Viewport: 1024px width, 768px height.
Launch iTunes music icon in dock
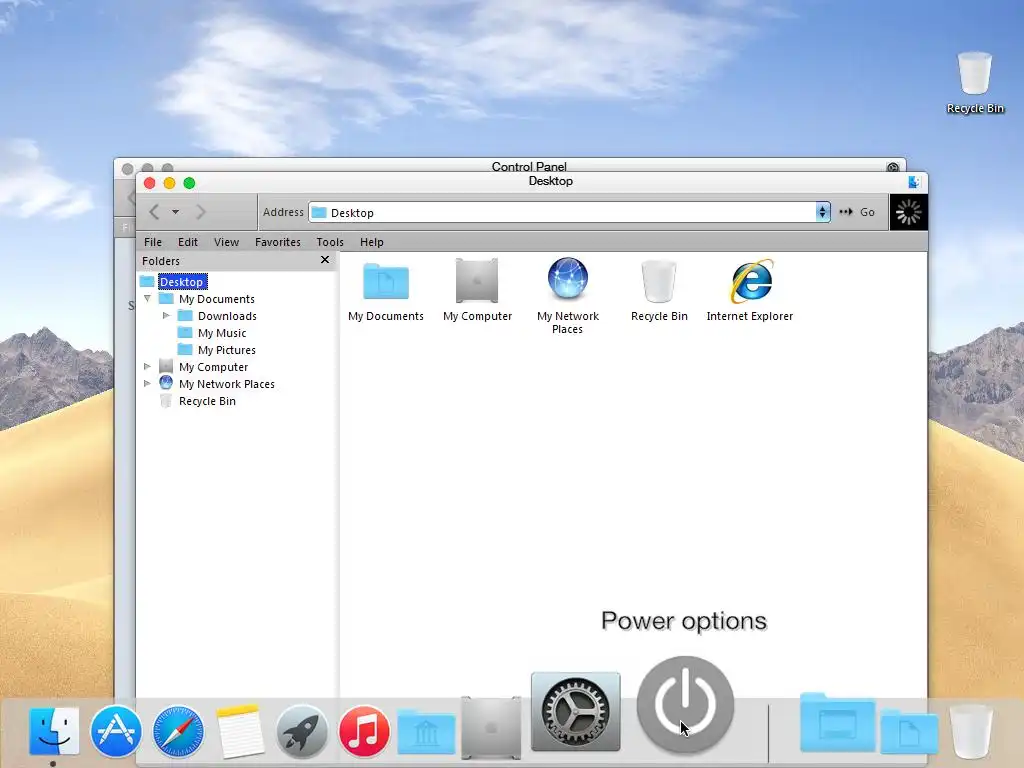coord(364,731)
